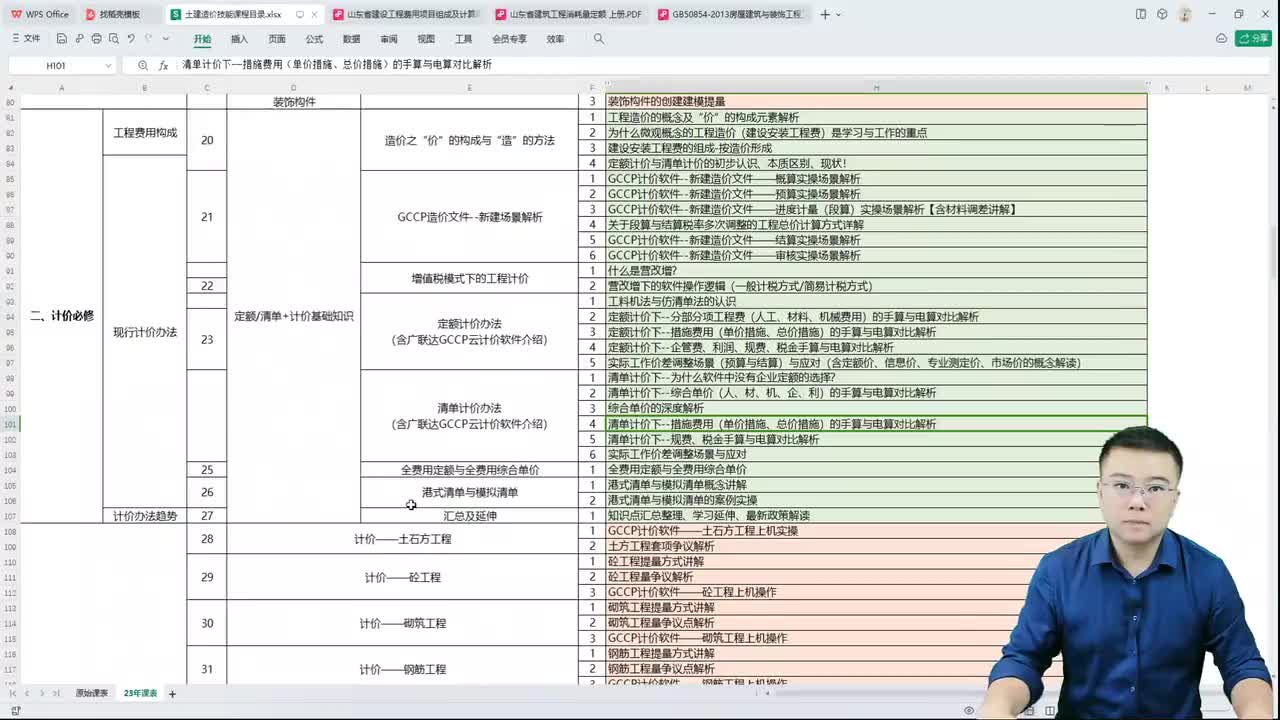Click cell 土方工程套项争议解析
The width and height of the screenshot is (1280, 720).
coord(876,546)
